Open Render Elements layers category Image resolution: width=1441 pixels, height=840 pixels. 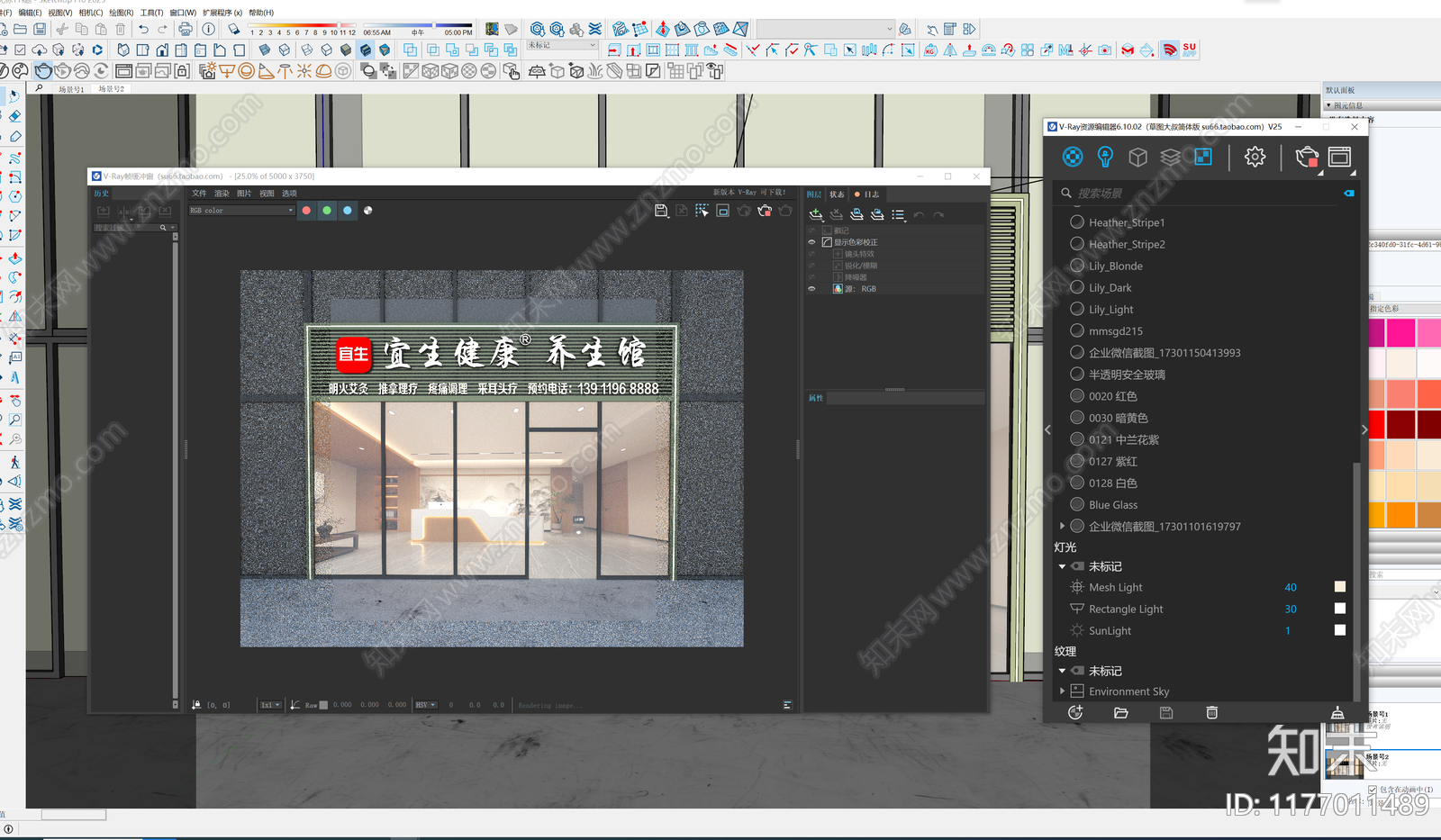1170,158
